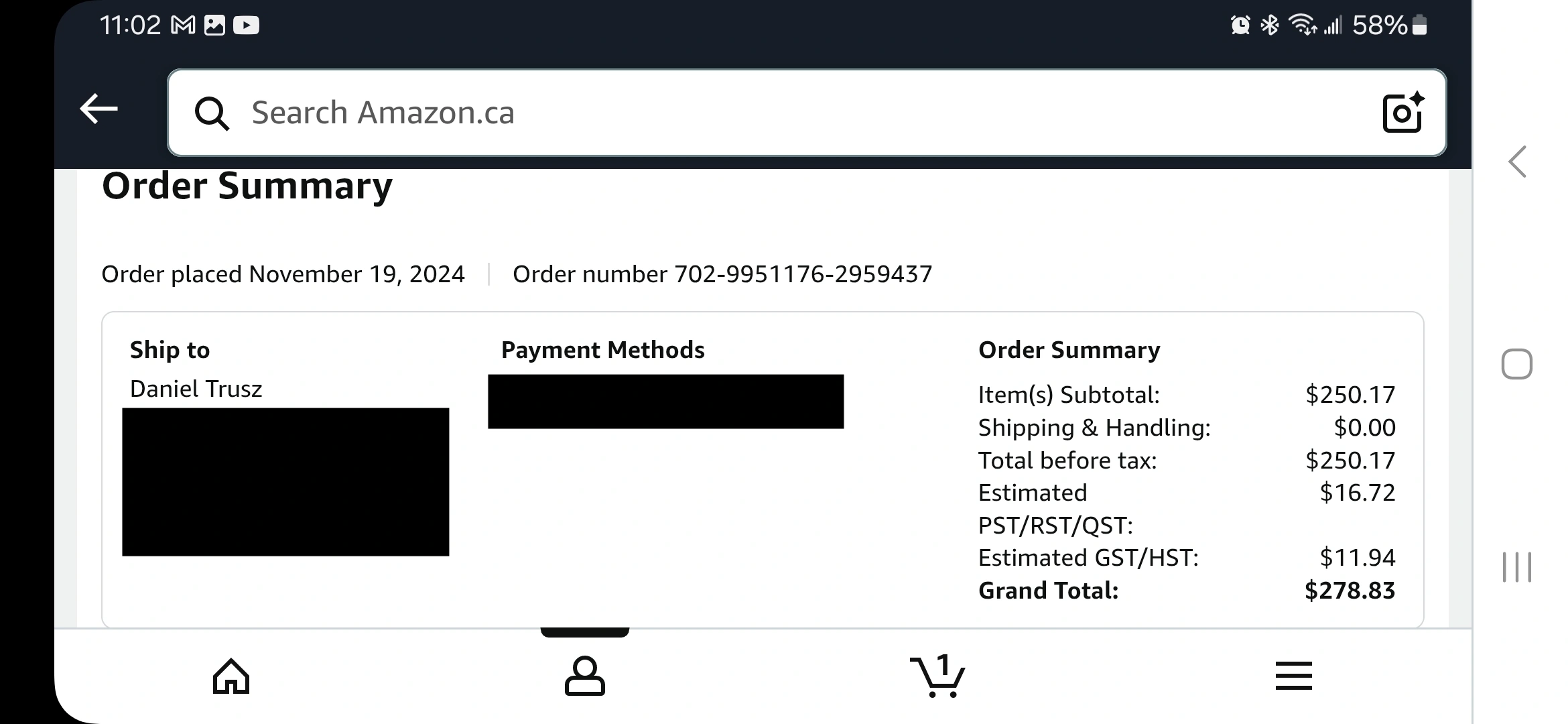This screenshot has height=724, width=1568.
Task: Open the hamburger menu
Action: click(1293, 676)
